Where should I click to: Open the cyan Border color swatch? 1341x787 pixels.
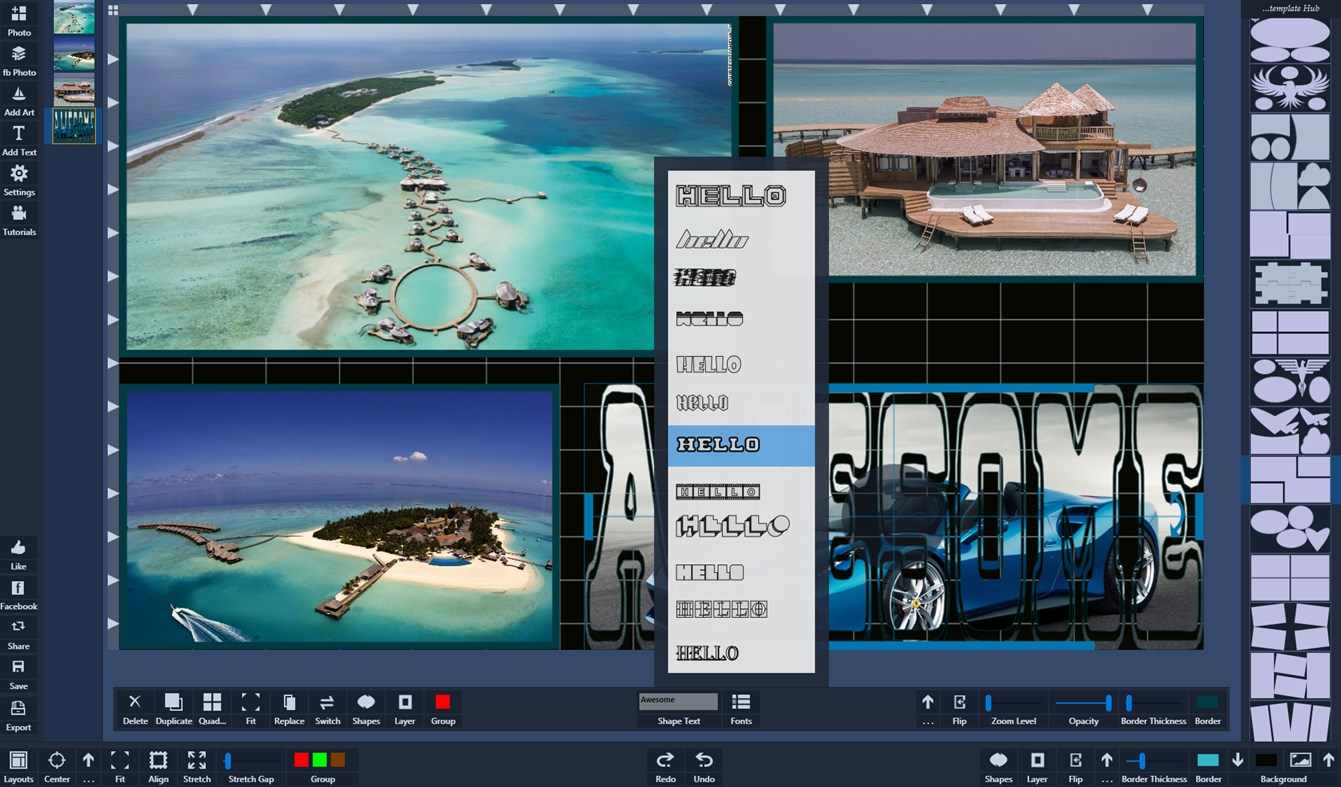point(1208,760)
